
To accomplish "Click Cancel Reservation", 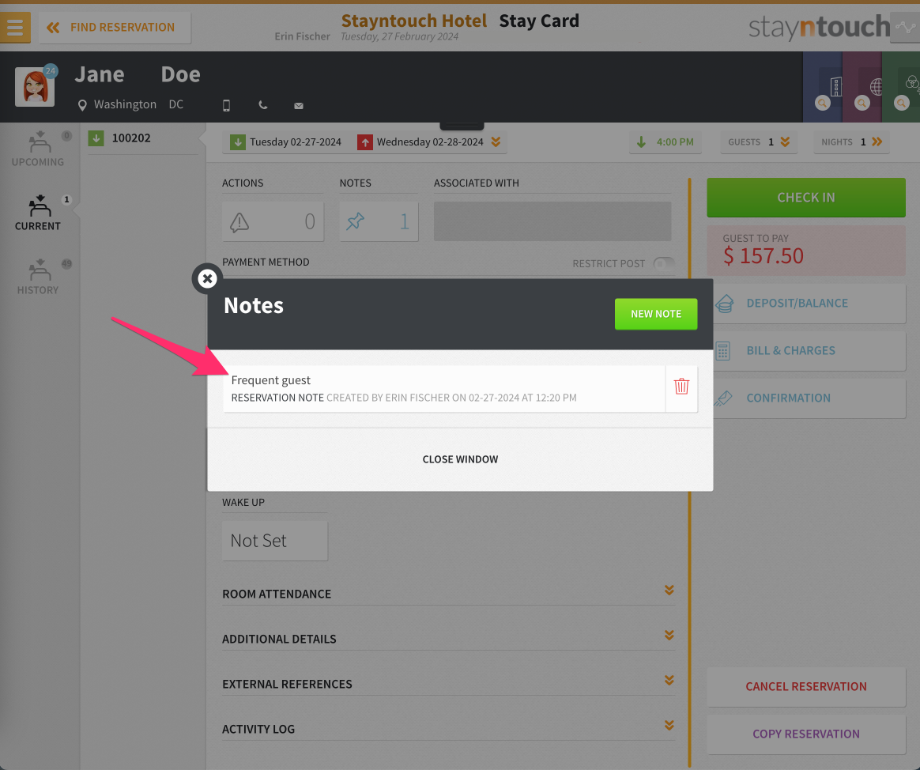I will [x=806, y=687].
